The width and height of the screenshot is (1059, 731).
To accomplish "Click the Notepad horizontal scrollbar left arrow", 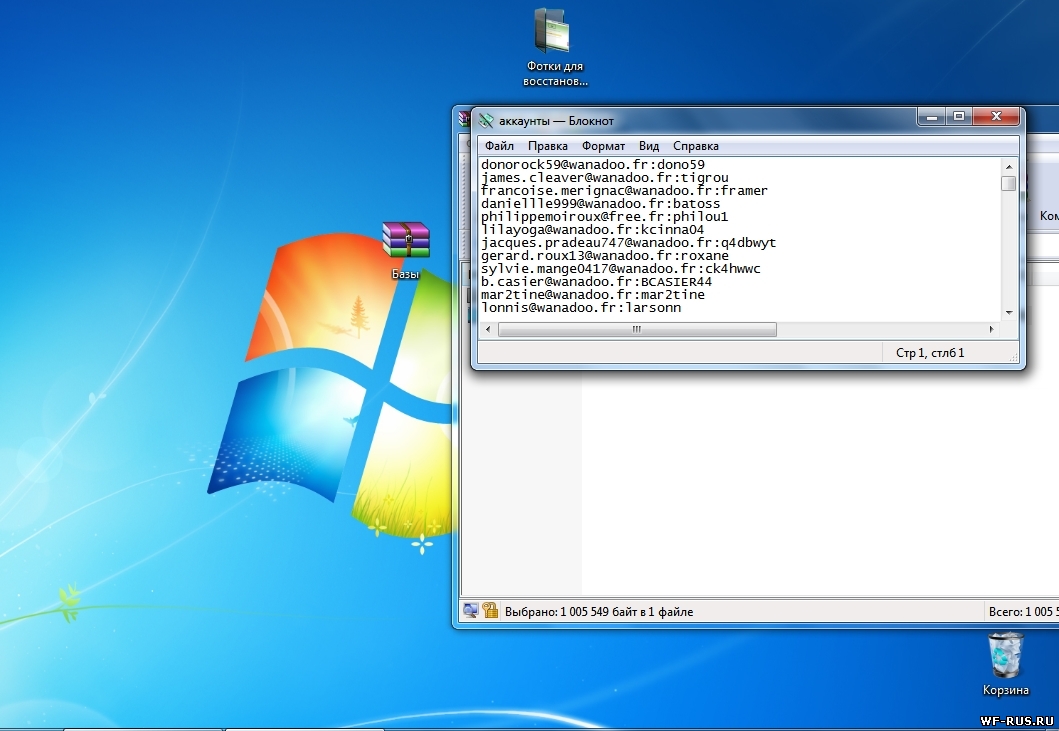I will 488,330.
